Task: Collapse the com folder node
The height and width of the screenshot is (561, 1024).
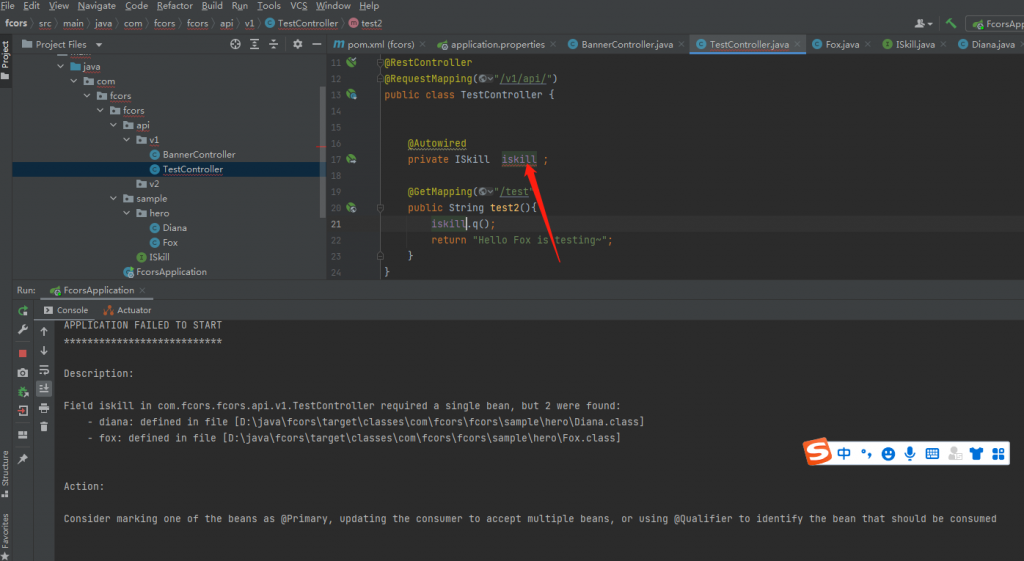Action: pyautogui.click(x=74, y=82)
